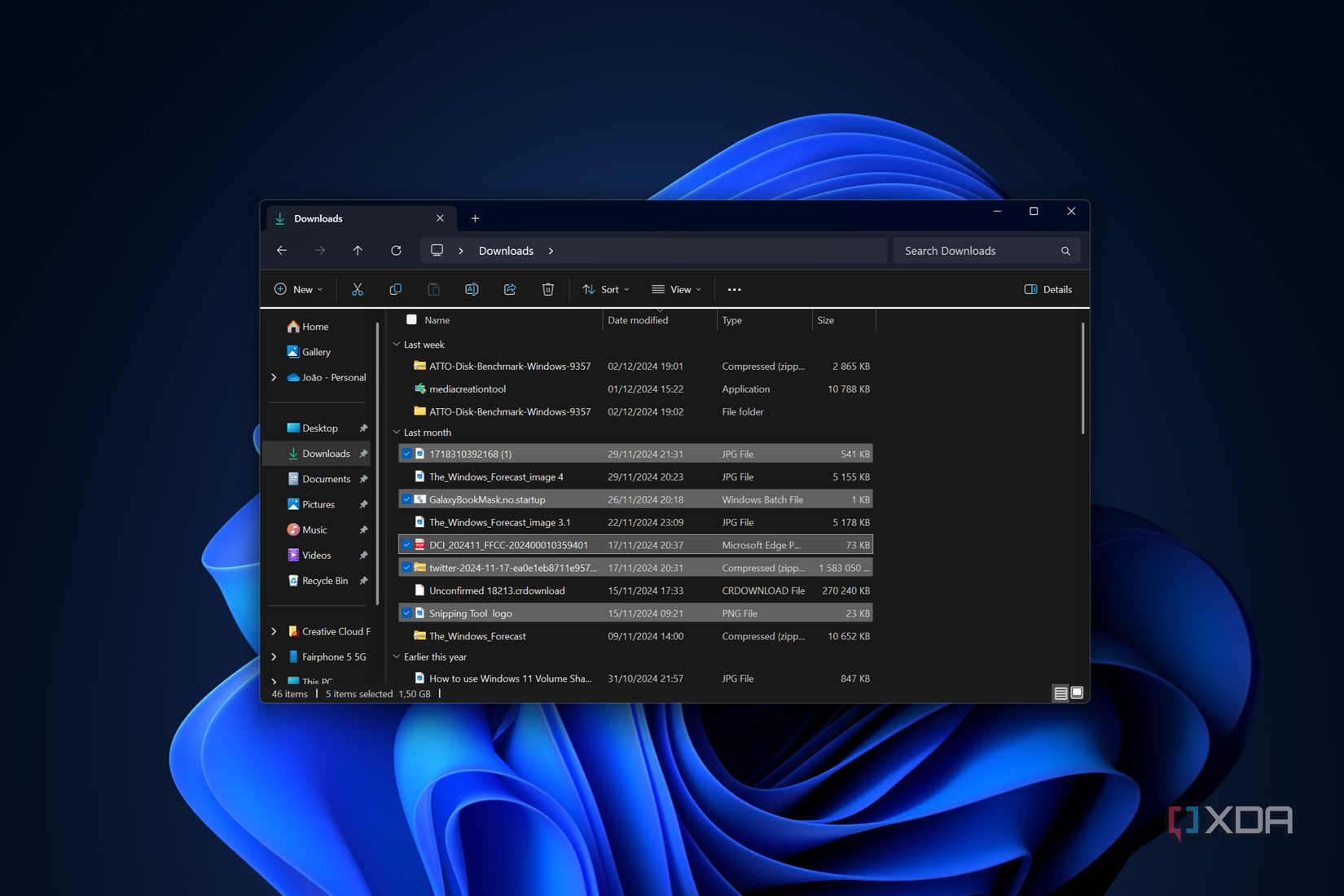Open the Sort dropdown menu

tap(606, 289)
